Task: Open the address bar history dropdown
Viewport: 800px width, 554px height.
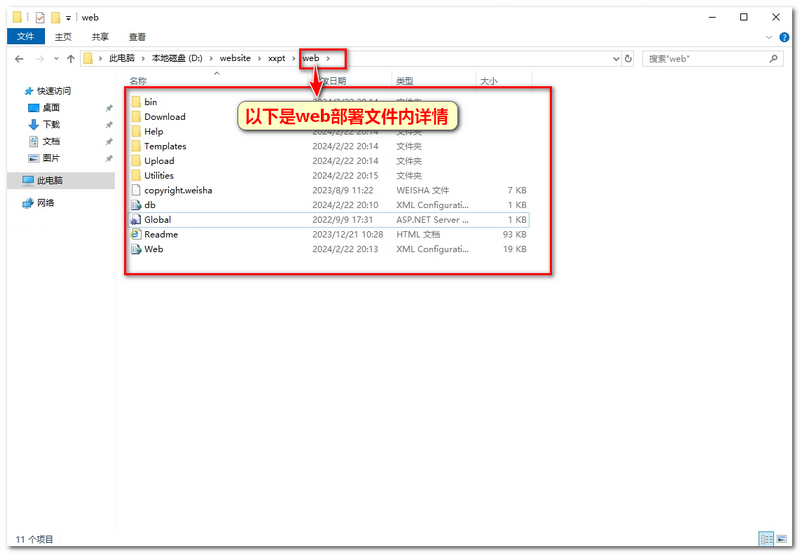Action: click(613, 59)
